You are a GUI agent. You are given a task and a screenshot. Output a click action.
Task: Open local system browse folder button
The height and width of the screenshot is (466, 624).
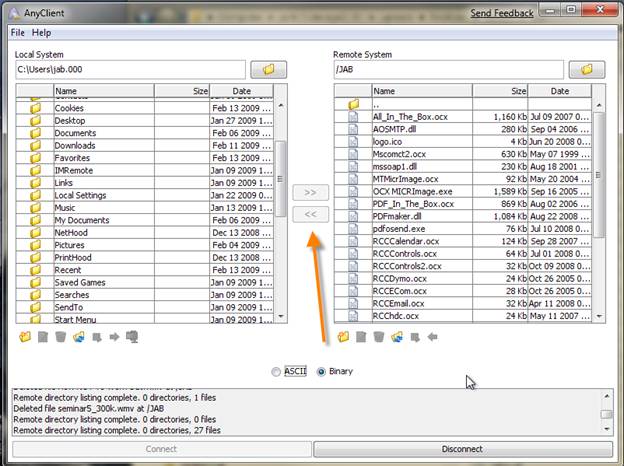click(269, 70)
